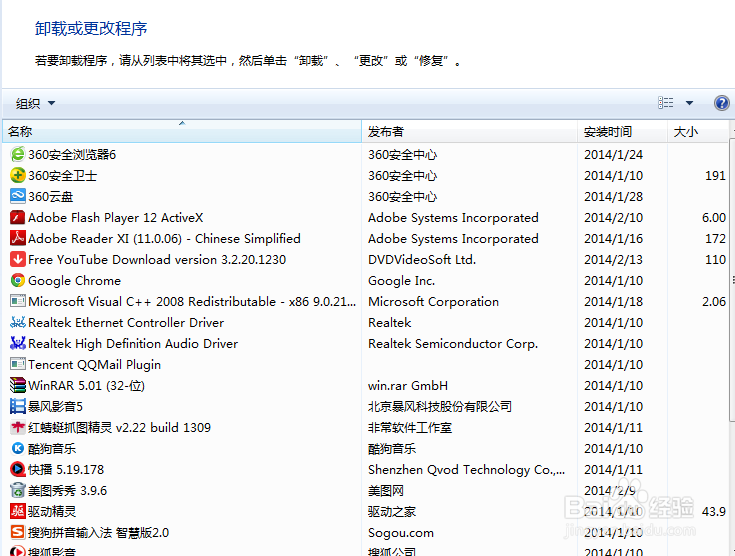
Task: Click install date 2014/2/13
Action: [614, 260]
